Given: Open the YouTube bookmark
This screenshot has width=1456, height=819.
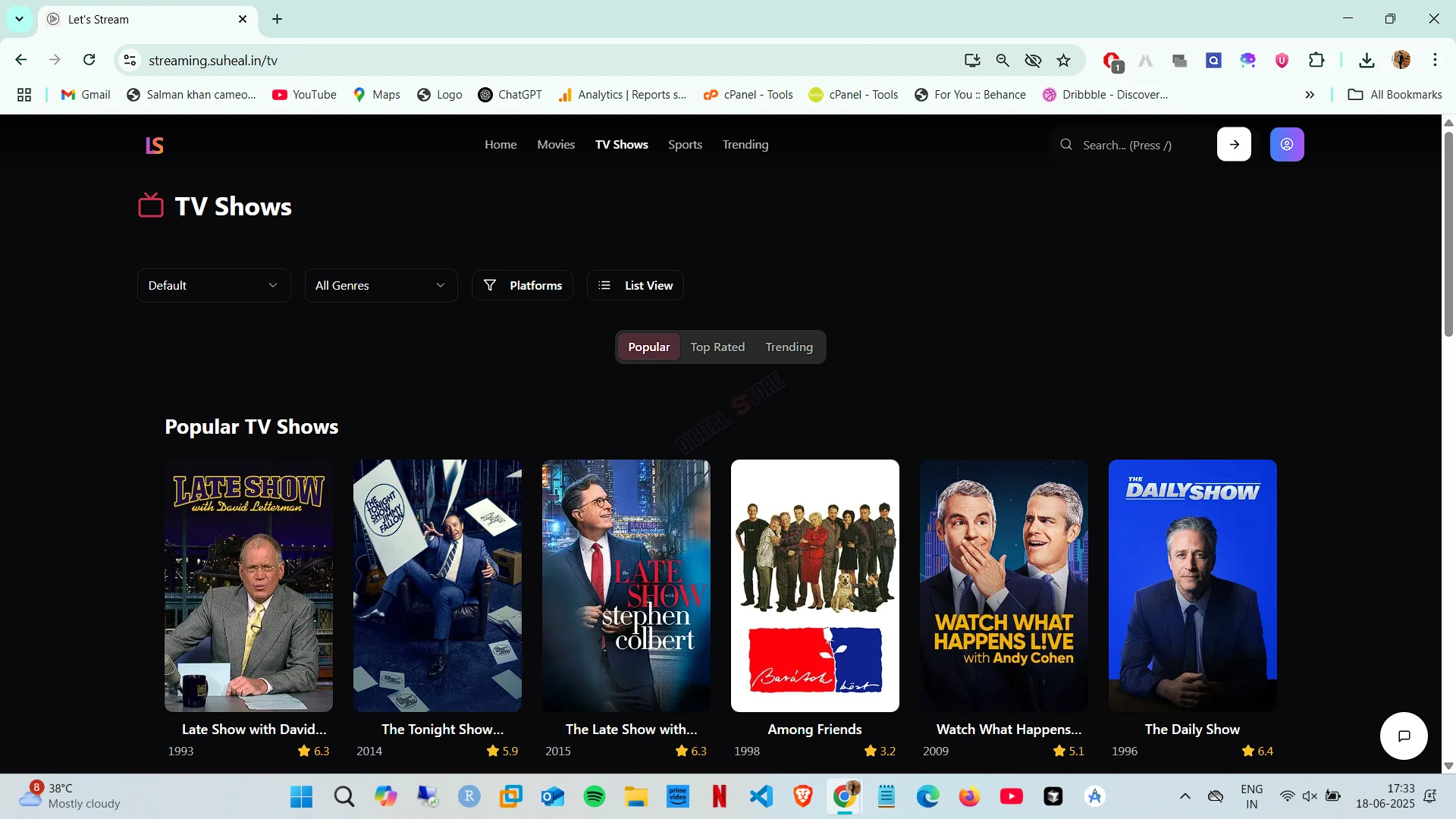Looking at the screenshot, I should pos(304,95).
